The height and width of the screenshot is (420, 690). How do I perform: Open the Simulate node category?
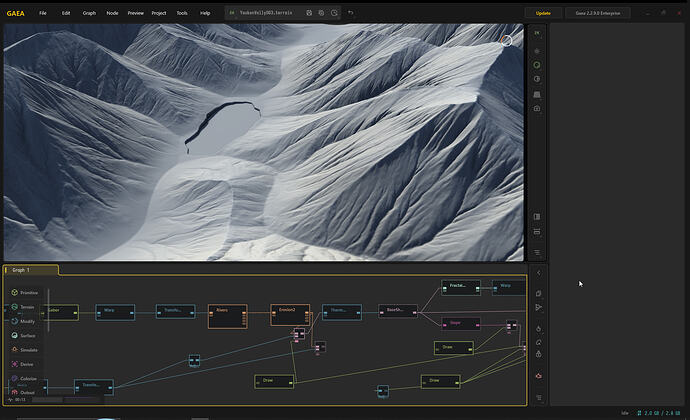(x=25, y=350)
